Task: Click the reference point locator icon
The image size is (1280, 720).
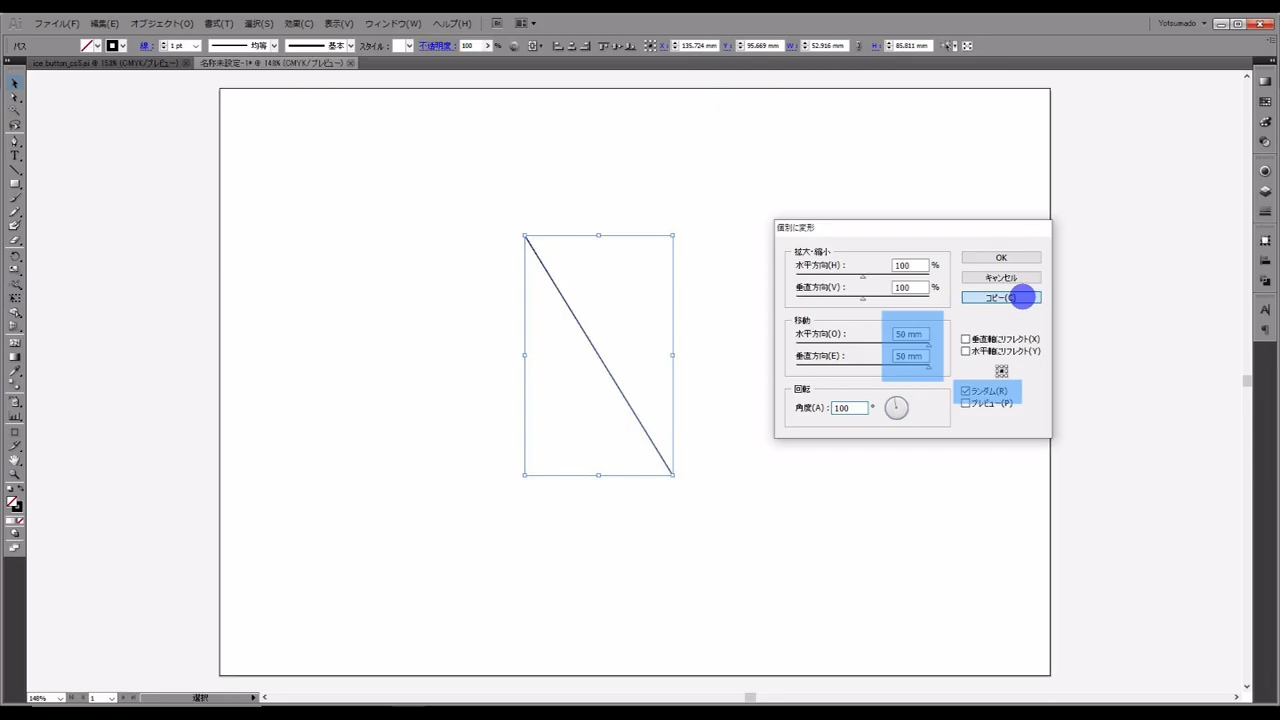Action: (1001, 371)
